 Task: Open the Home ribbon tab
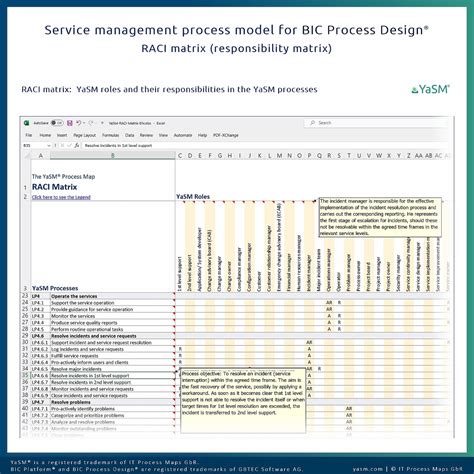45,135
